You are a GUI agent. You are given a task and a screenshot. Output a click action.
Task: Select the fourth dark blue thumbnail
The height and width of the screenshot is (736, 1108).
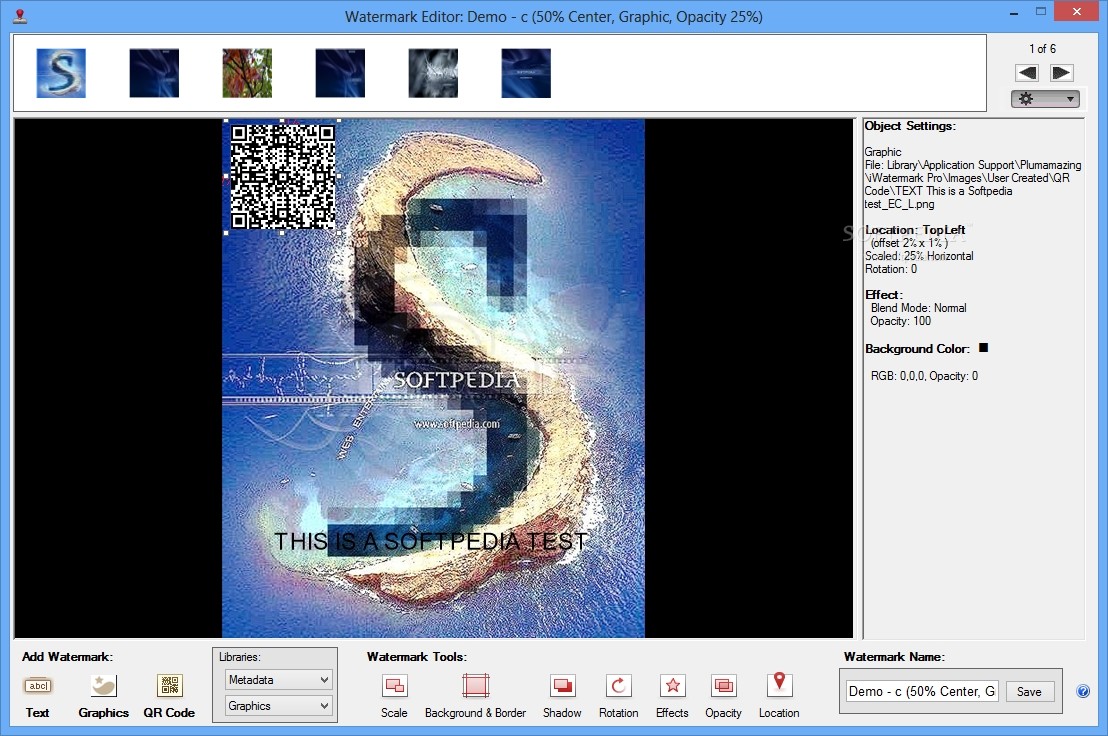coord(340,73)
